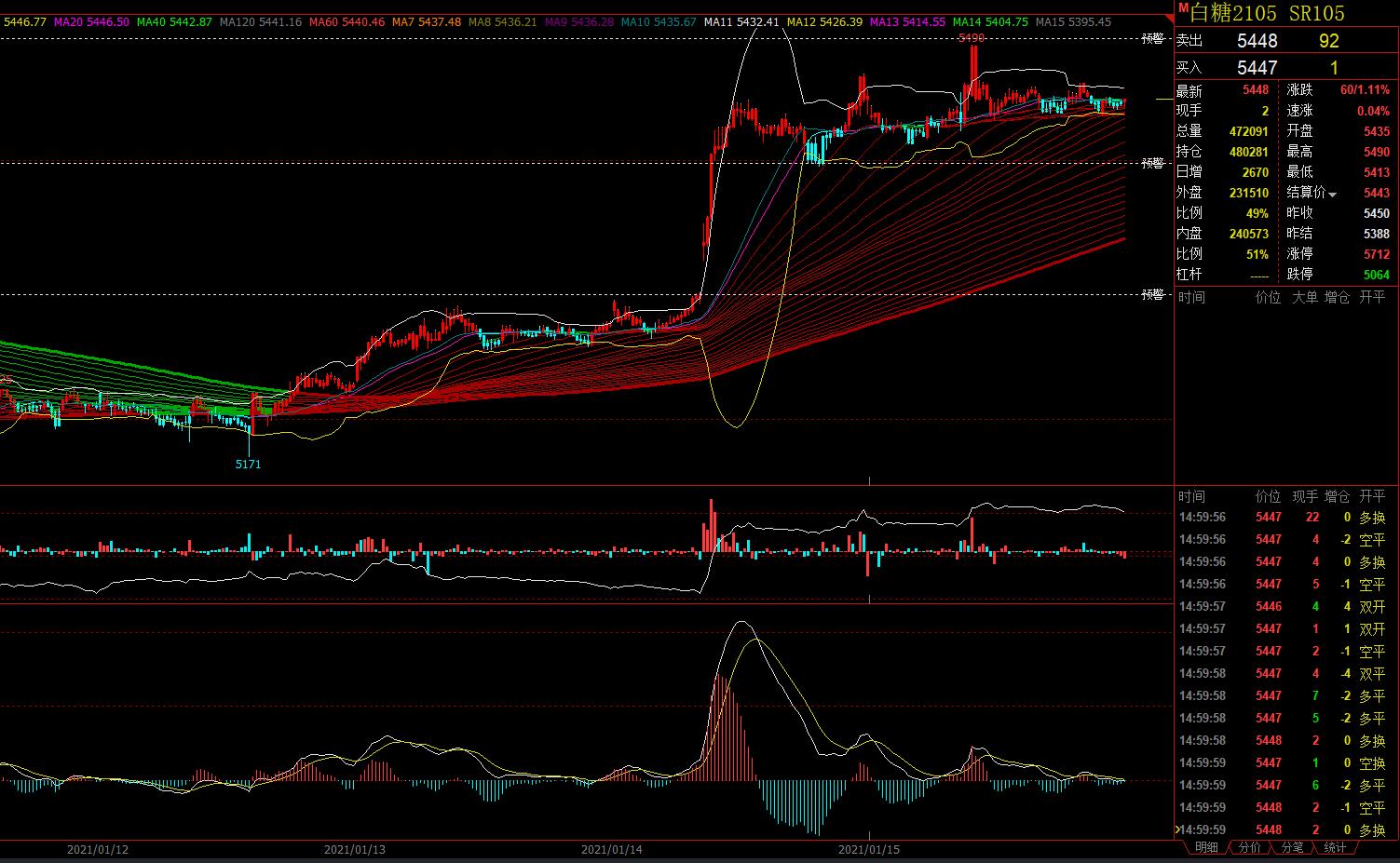1400x863 pixels.
Task: Click the 2021/01/13 date on the time axis
Action: click(x=355, y=849)
